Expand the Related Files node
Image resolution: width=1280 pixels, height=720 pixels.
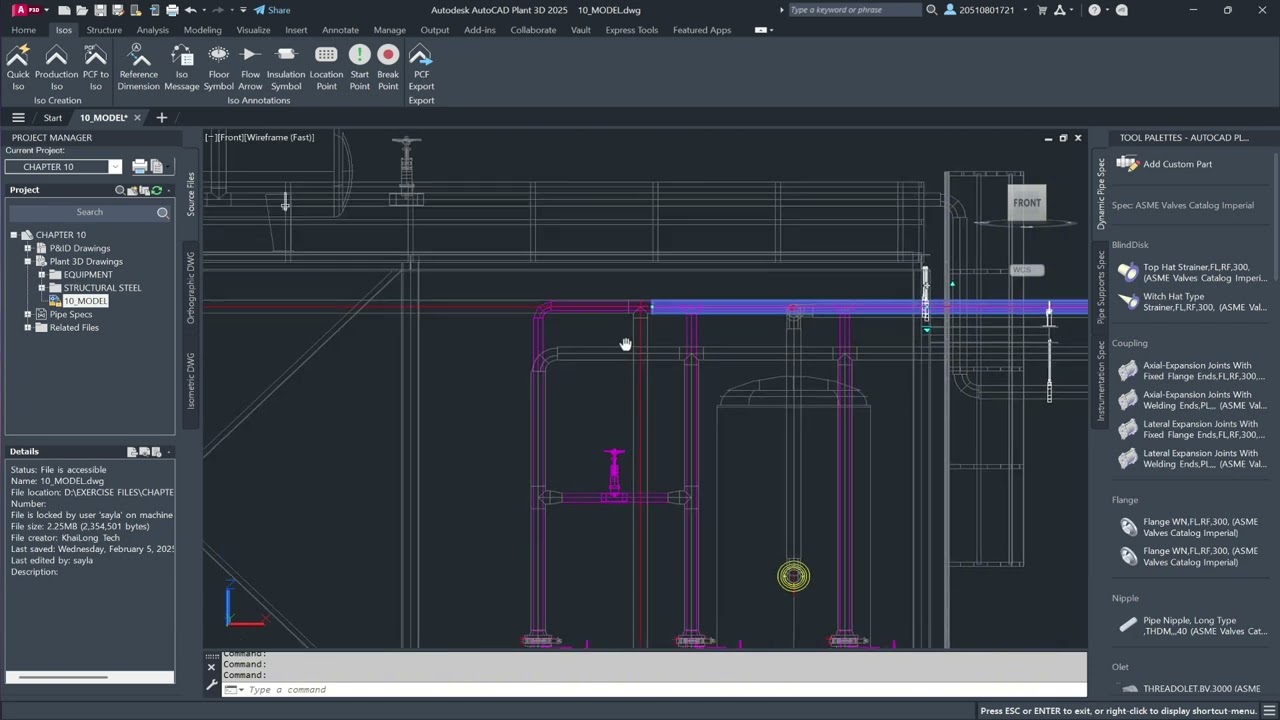pos(28,327)
